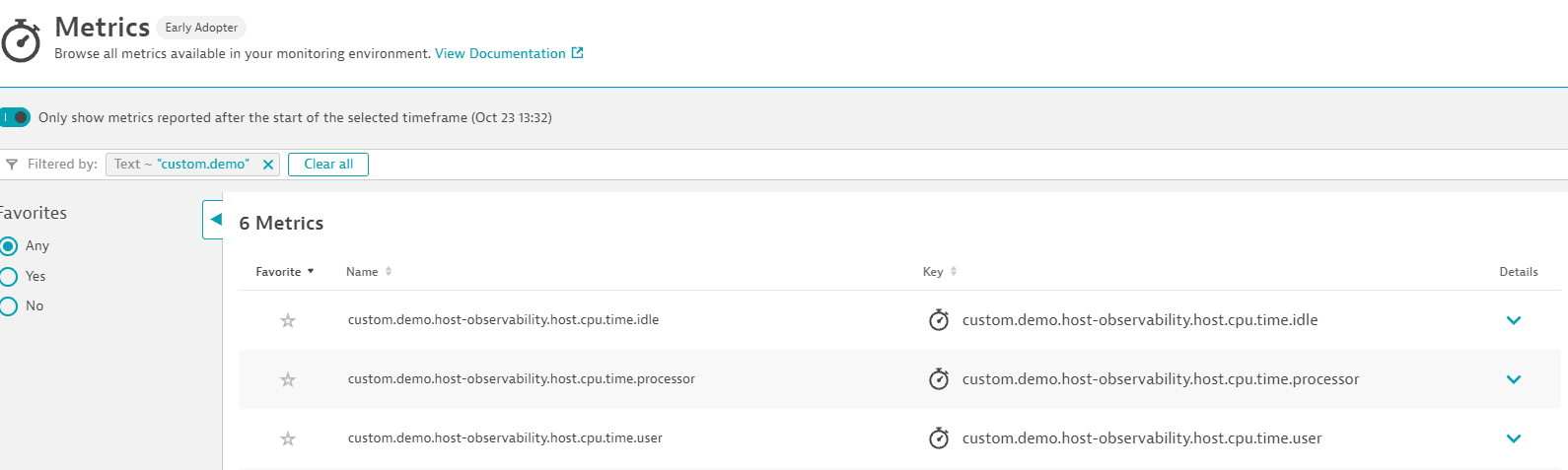Screen dimensions: 1568x470
Task: Click the filter funnel icon
Action: (12, 165)
